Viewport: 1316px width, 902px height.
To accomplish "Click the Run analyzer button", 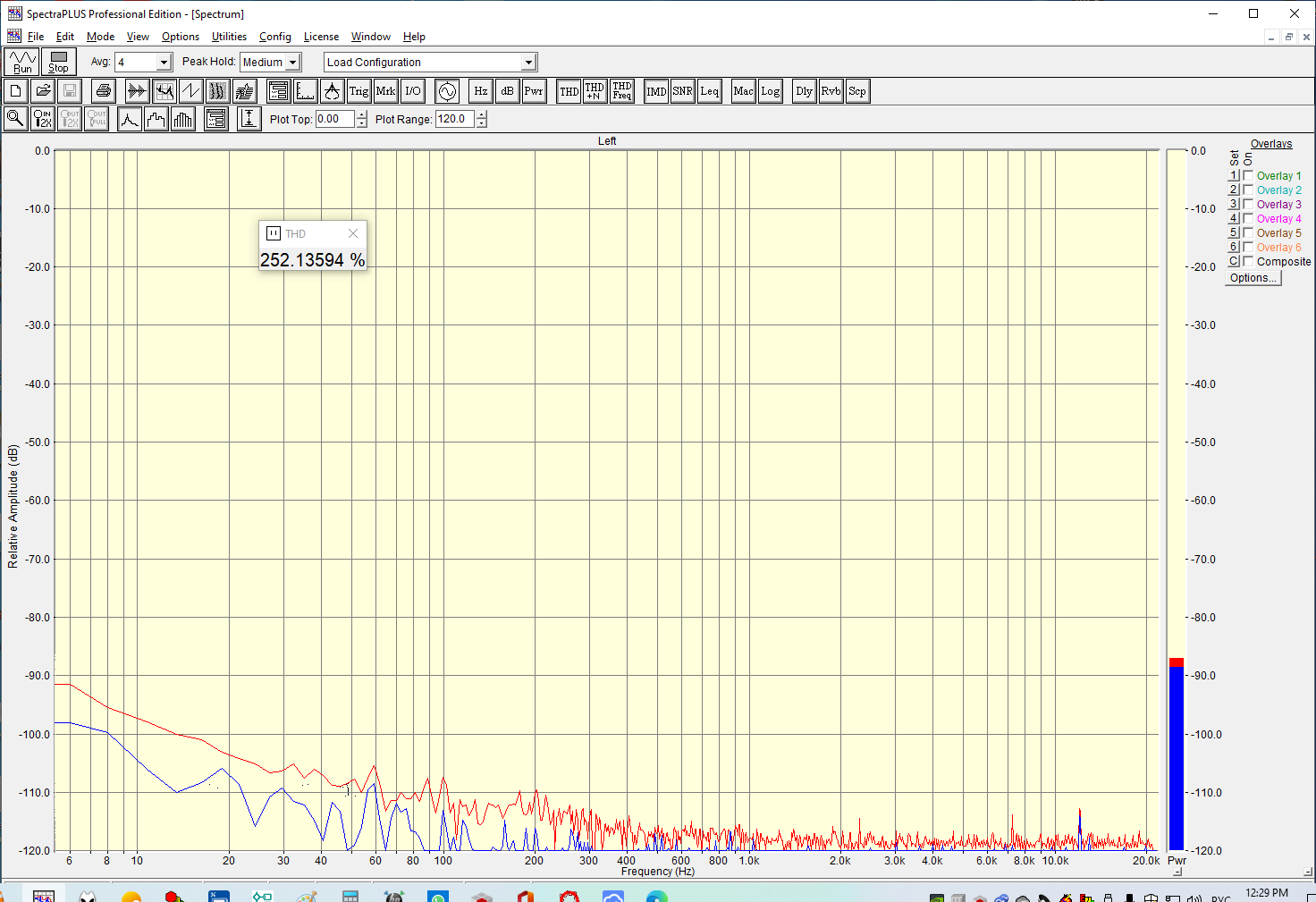I will (x=22, y=62).
